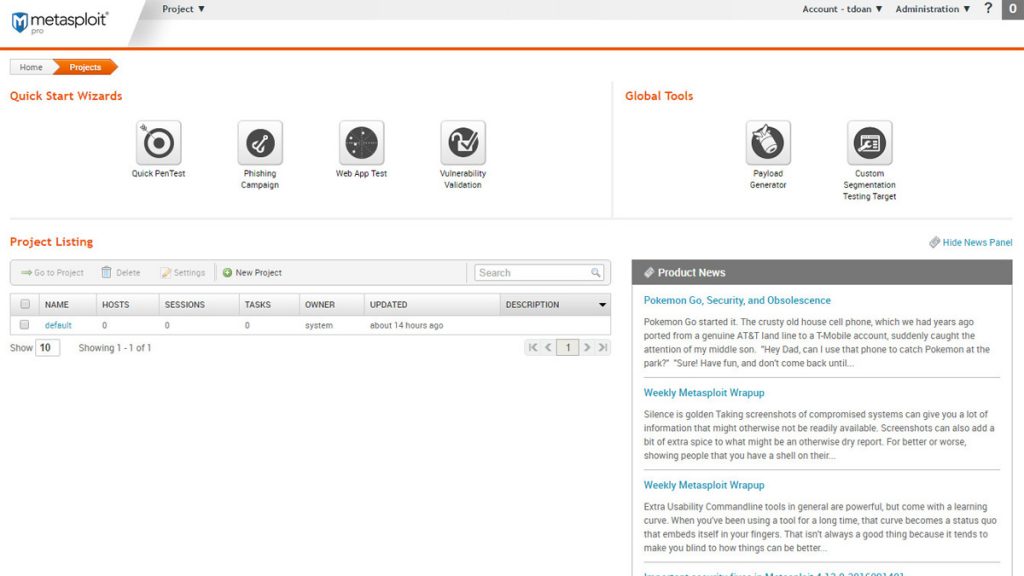Open the Payload Generator tool
Screen dimensions: 1024x576
coord(768,143)
